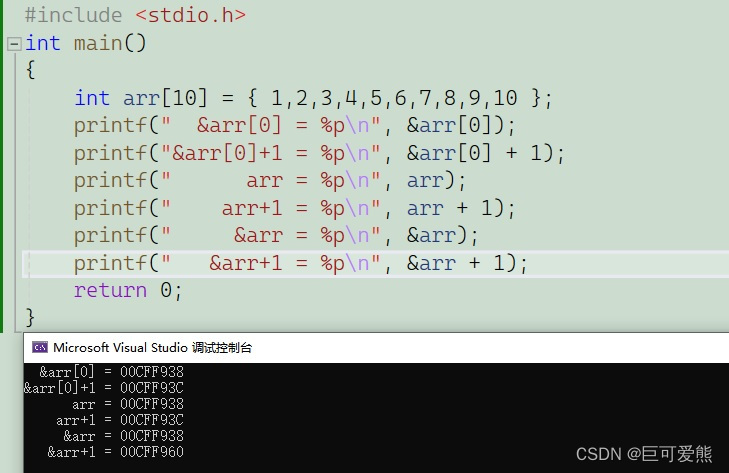Click console output 'arr+1 = 00CFF93C'
This screenshot has height=473, width=729.
tap(120, 420)
